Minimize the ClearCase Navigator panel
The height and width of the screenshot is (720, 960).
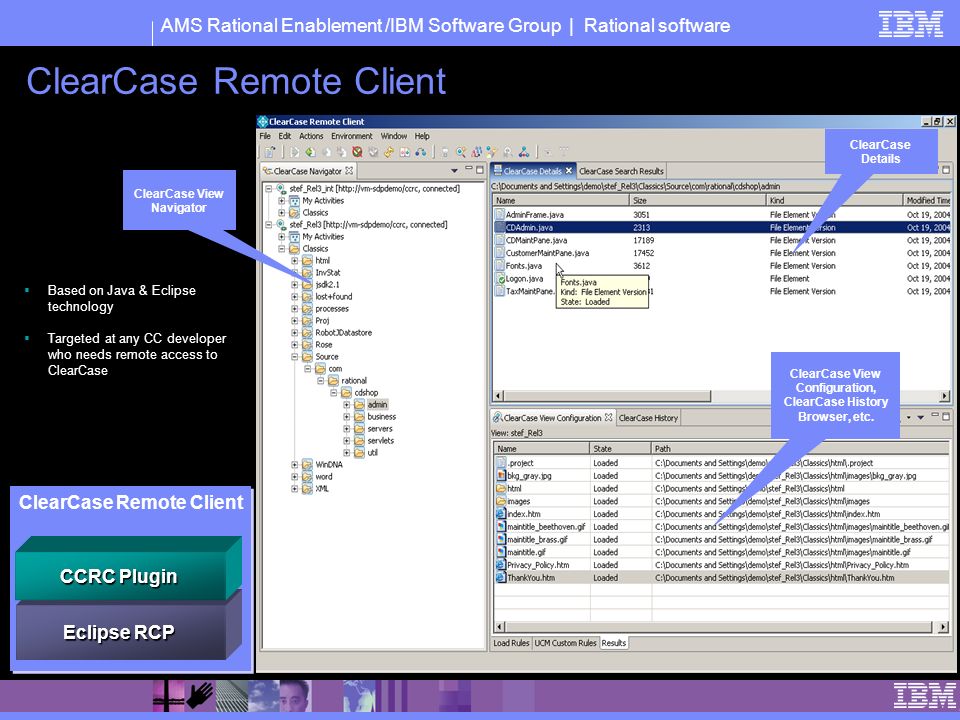coord(469,168)
